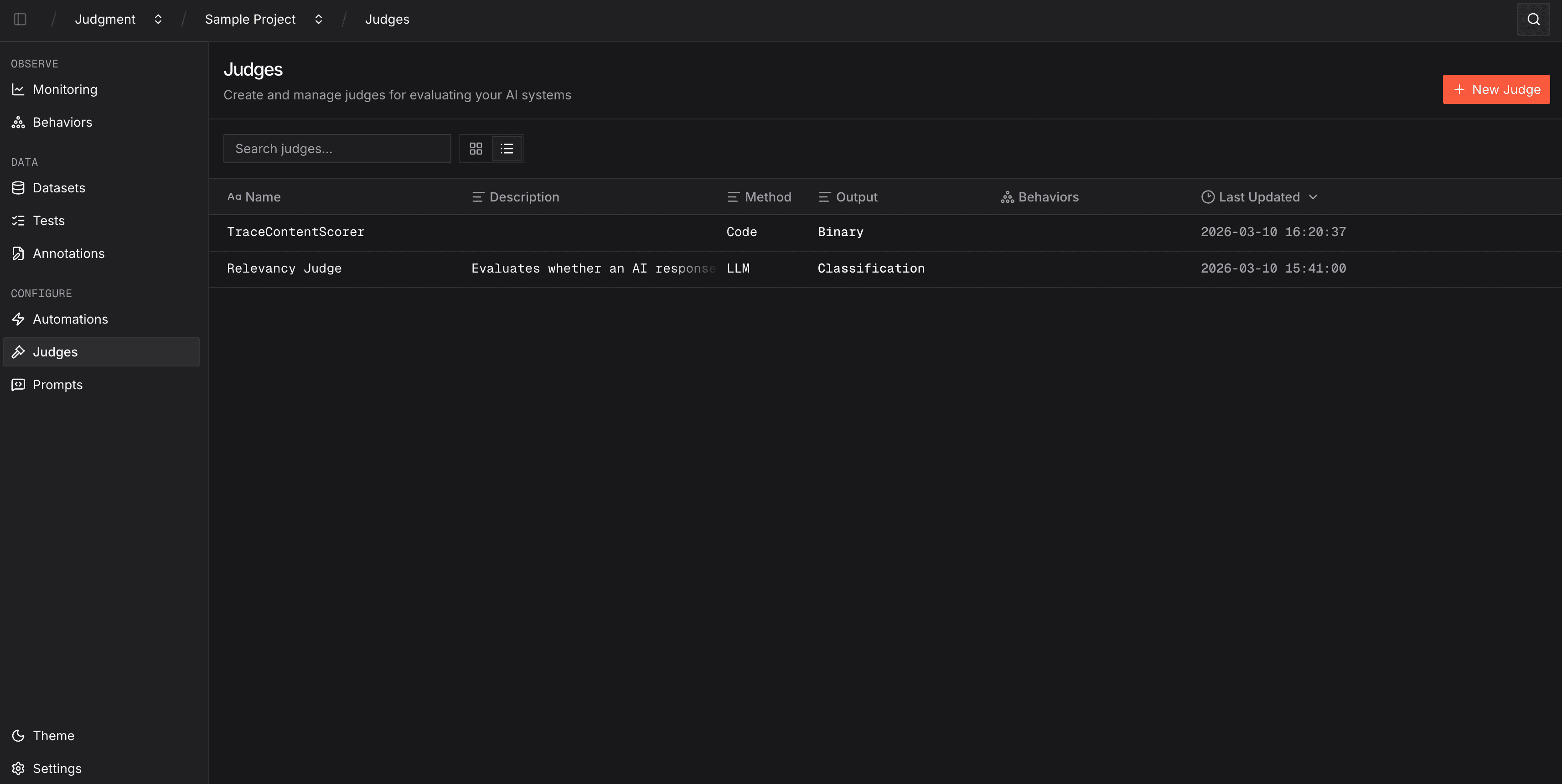The width and height of the screenshot is (1562, 784).
Task: Click the Judges gavel icon
Action: click(x=18, y=352)
